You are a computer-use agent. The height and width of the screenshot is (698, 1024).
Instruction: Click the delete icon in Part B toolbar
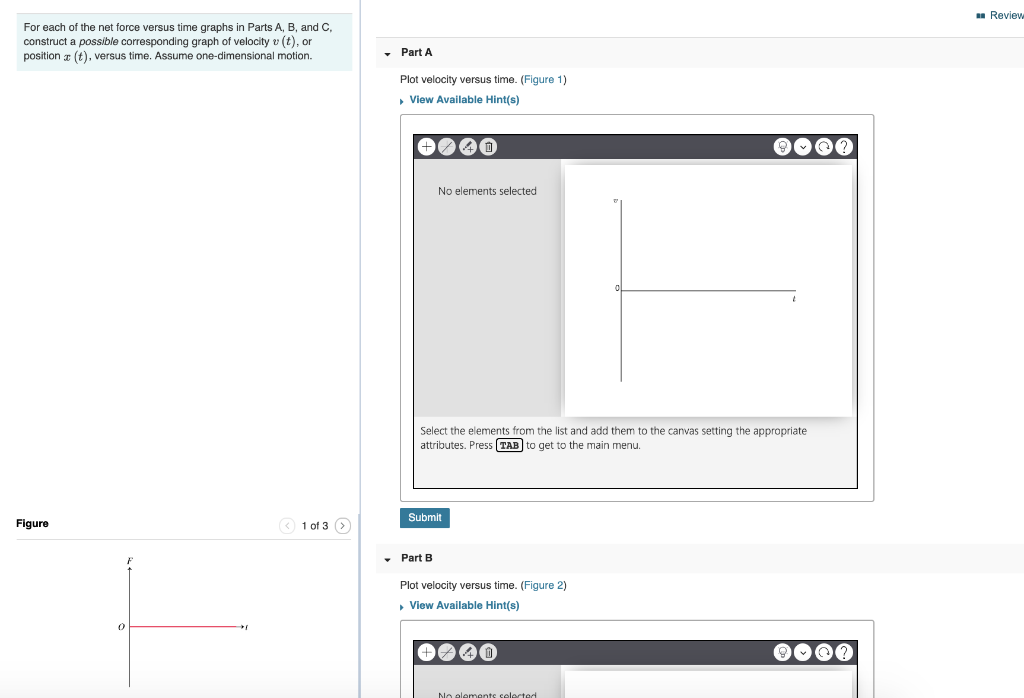(x=488, y=652)
